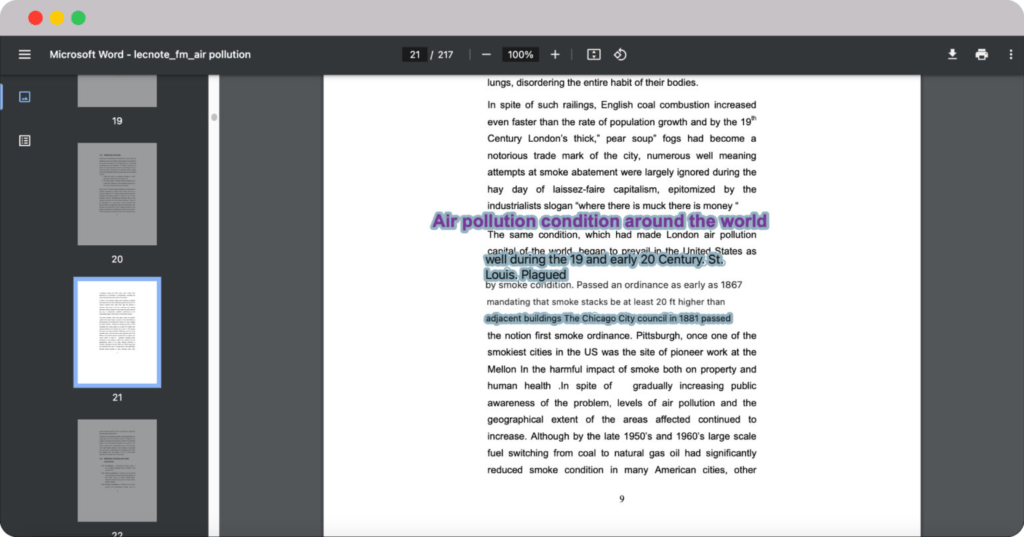
Task: Download the PDF file
Action: 953,54
